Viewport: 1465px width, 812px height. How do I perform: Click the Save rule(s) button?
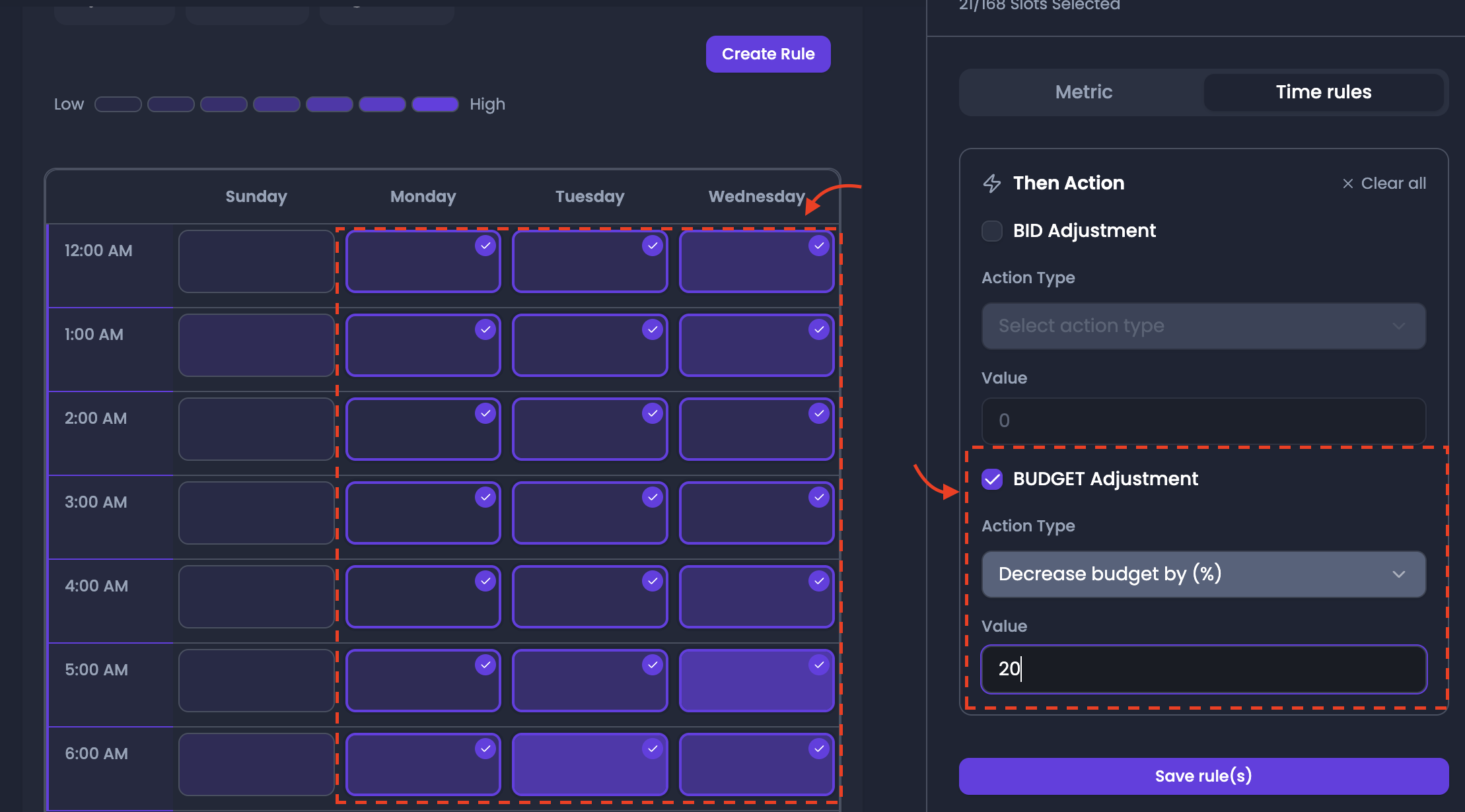[1203, 776]
